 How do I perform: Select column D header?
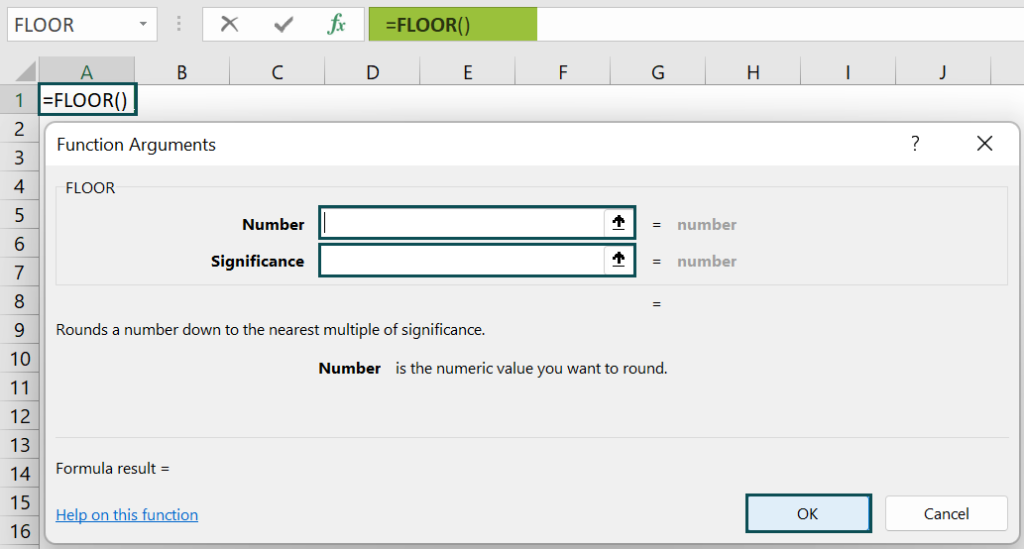[372, 71]
